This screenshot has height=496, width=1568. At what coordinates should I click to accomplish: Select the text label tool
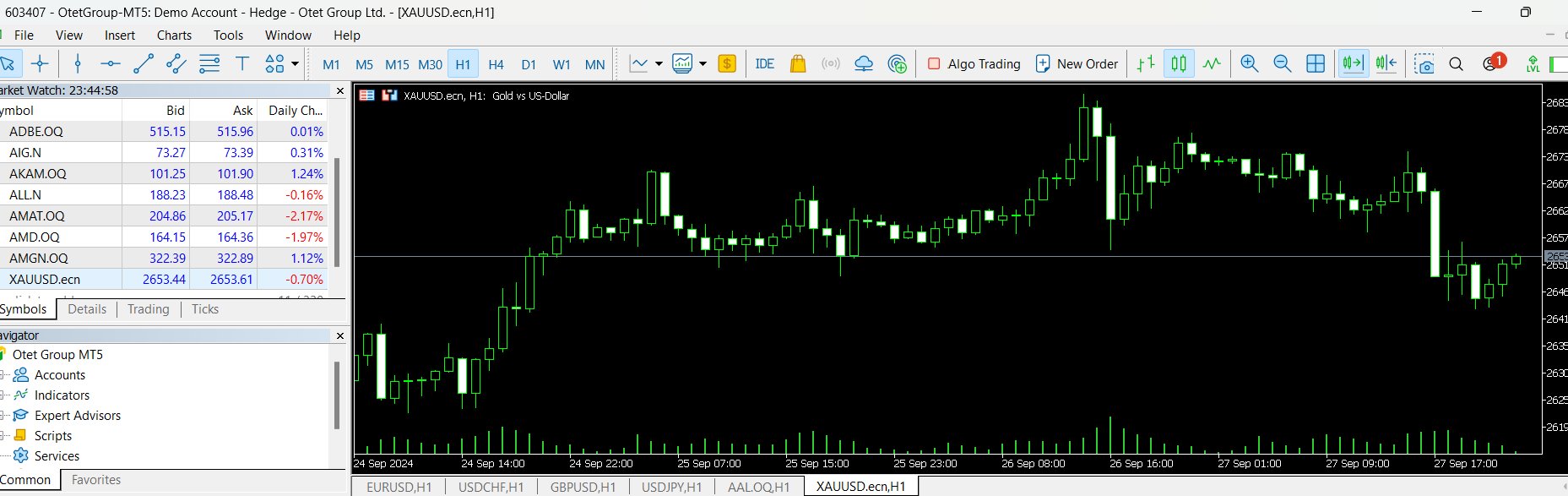[x=242, y=63]
